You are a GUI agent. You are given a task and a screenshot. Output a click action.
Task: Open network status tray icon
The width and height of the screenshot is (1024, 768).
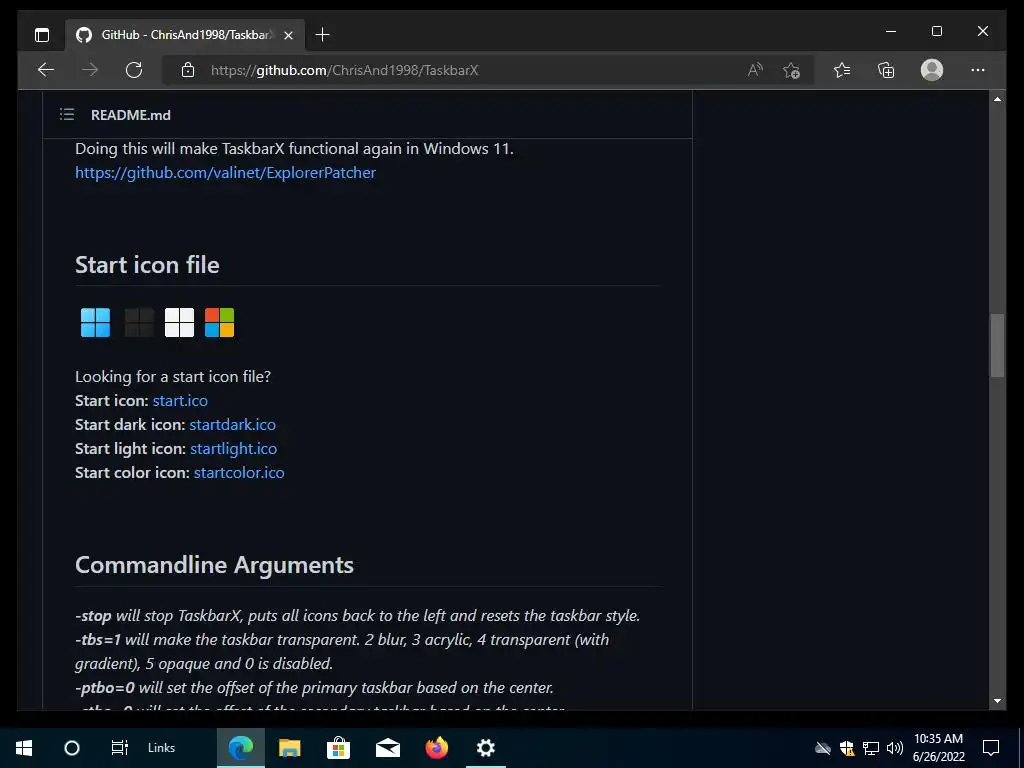(x=871, y=748)
